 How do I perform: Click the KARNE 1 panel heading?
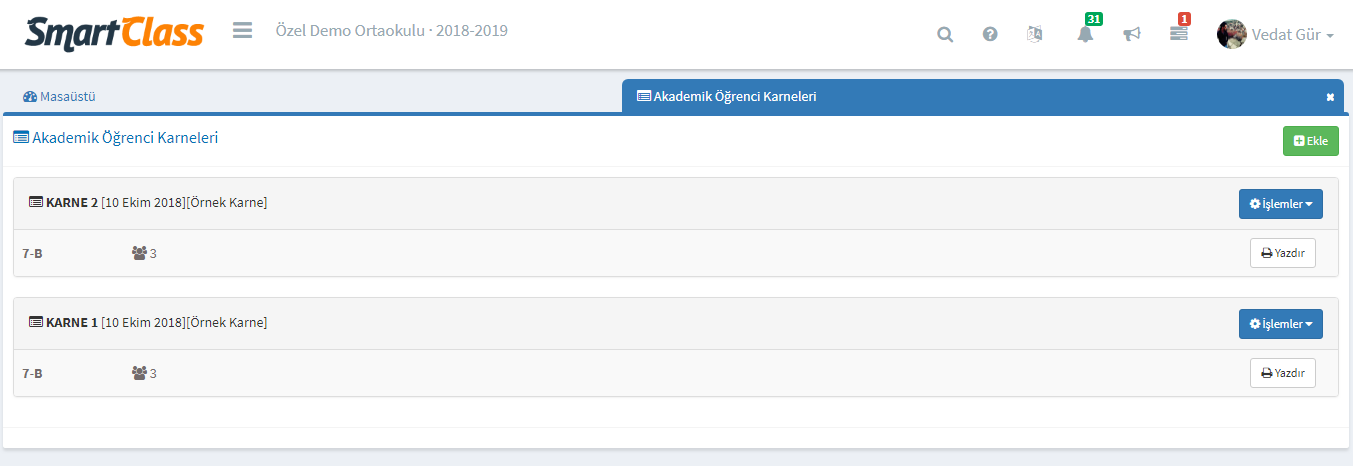[148, 323]
